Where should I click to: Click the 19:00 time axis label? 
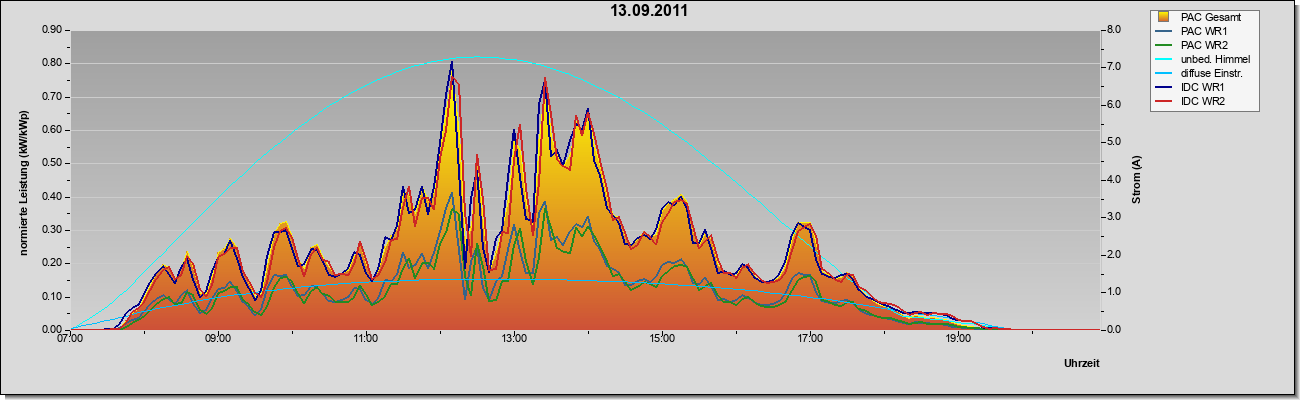point(958,338)
